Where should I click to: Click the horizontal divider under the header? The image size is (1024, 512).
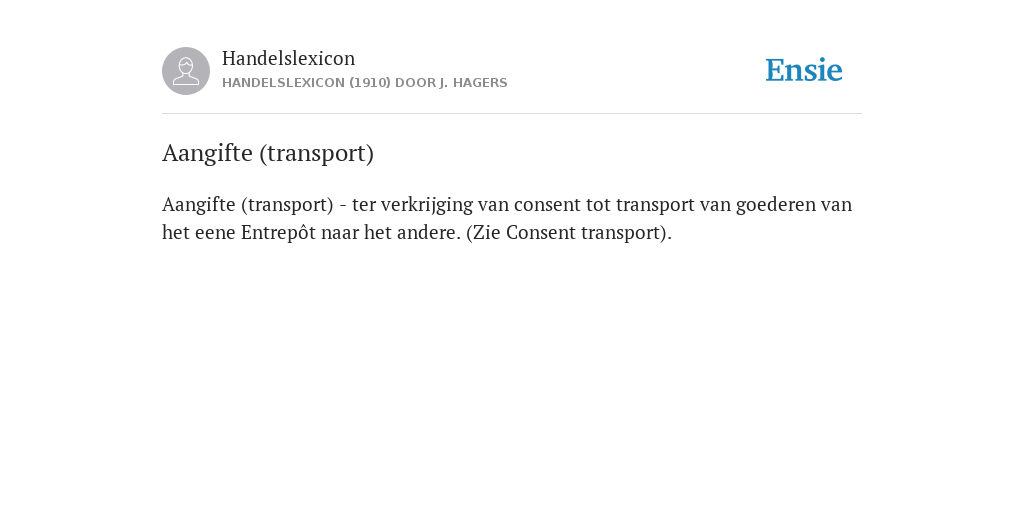pyautogui.click(x=512, y=114)
